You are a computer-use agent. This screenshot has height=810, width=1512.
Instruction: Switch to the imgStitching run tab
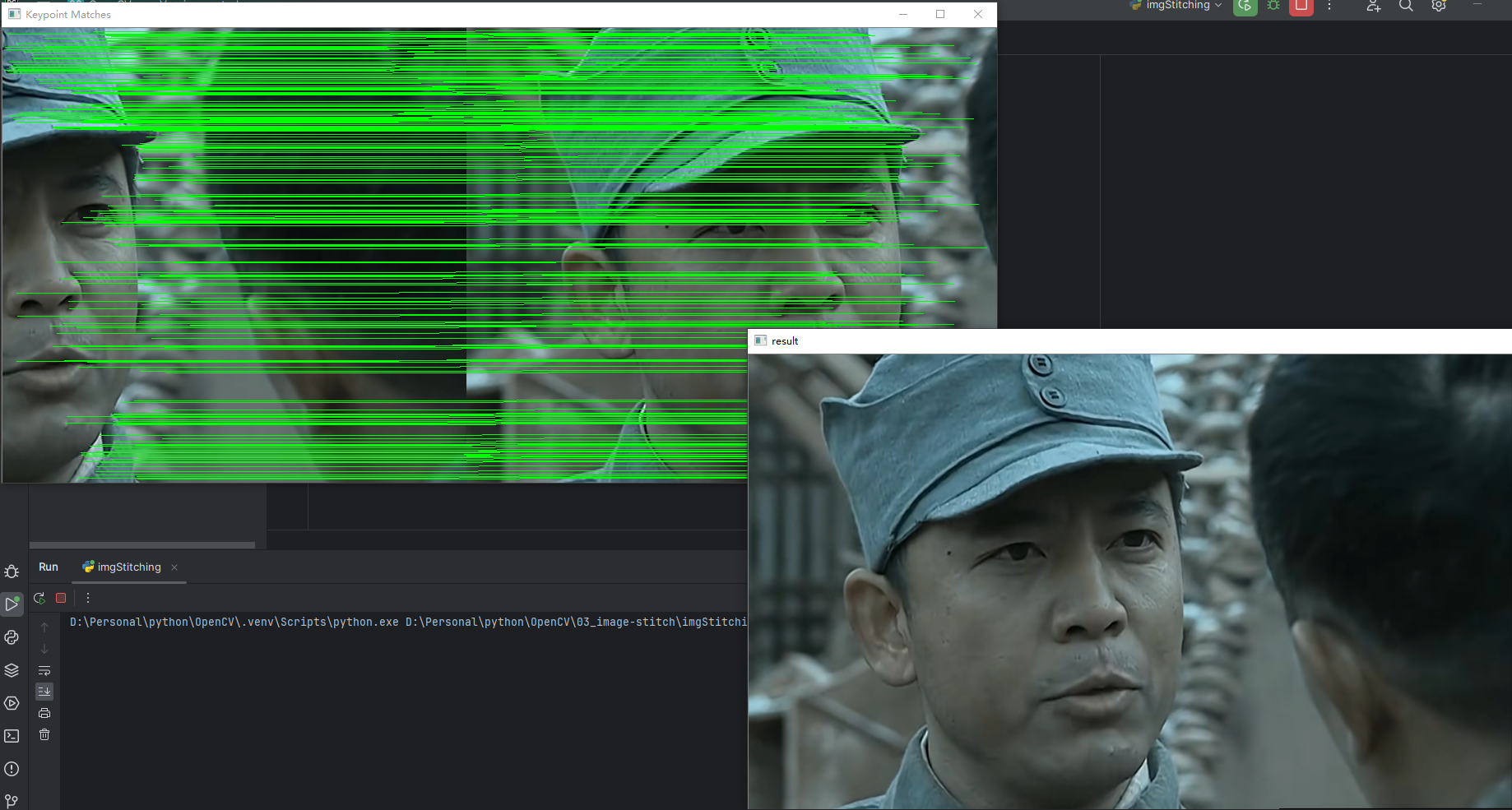pos(128,567)
